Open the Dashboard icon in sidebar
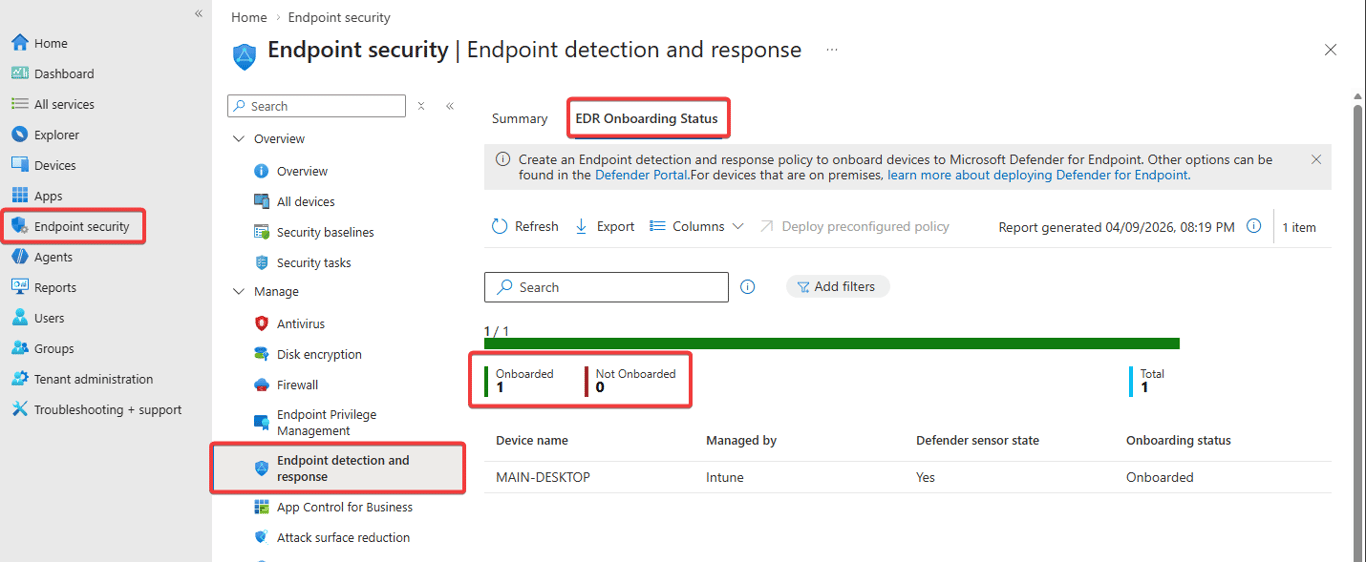This screenshot has width=1366, height=562. (x=19, y=74)
